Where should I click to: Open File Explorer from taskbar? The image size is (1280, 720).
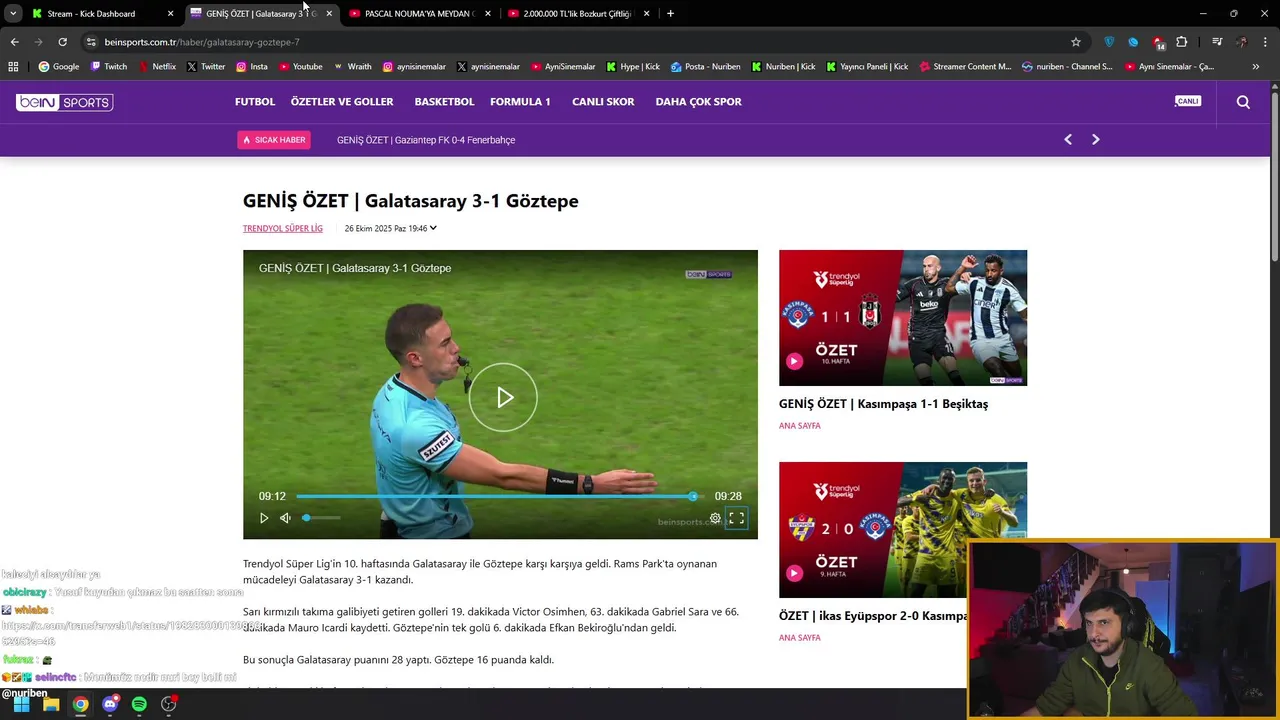point(51,704)
